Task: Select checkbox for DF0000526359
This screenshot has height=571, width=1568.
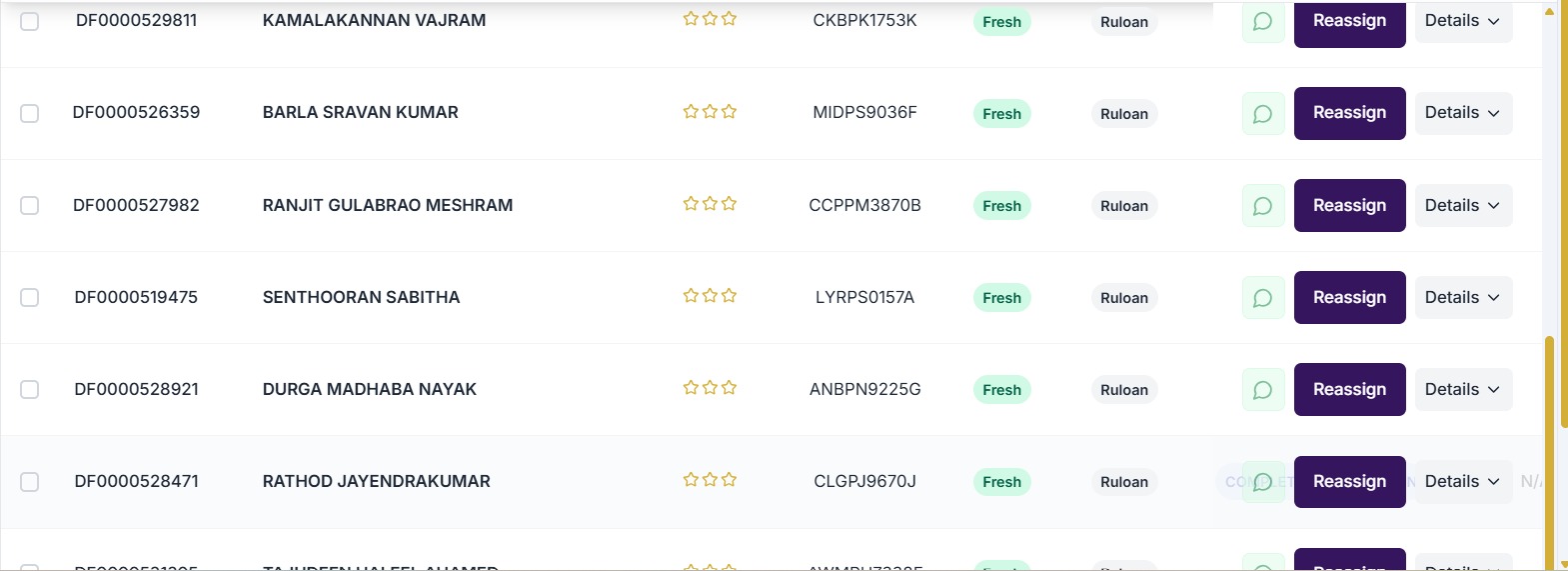Action: pyautogui.click(x=30, y=113)
